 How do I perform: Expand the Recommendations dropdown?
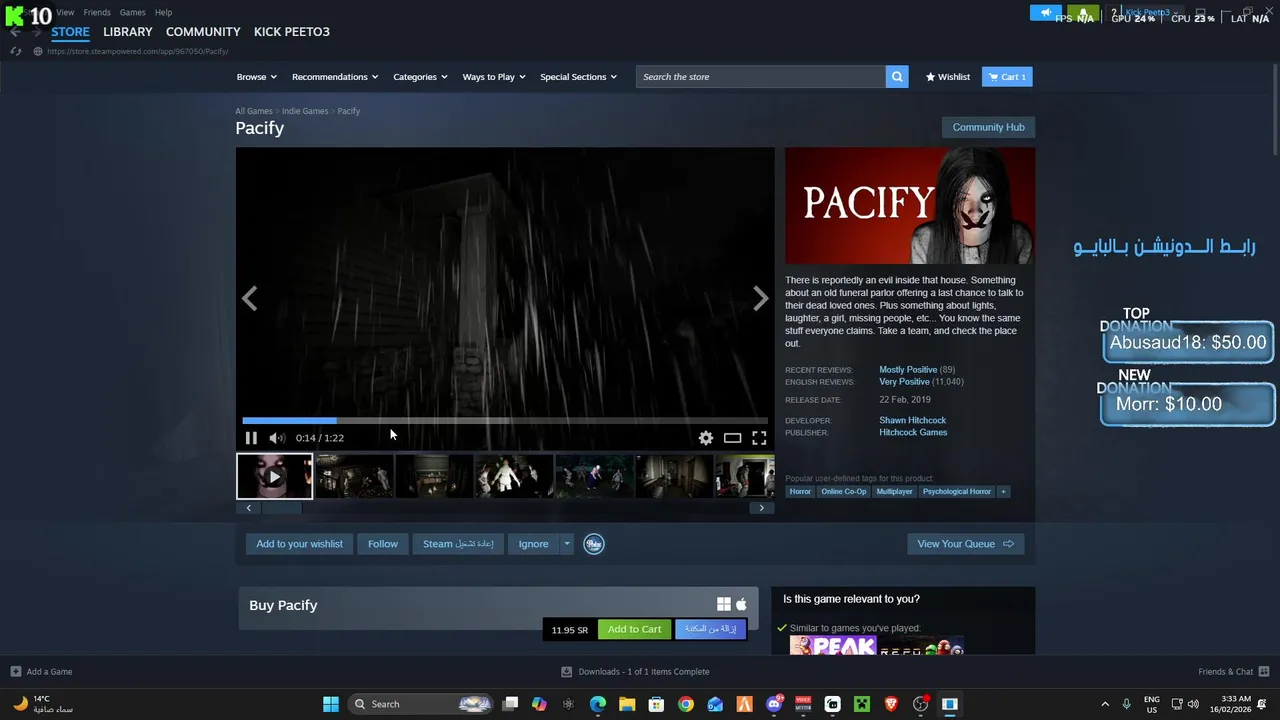[335, 77]
